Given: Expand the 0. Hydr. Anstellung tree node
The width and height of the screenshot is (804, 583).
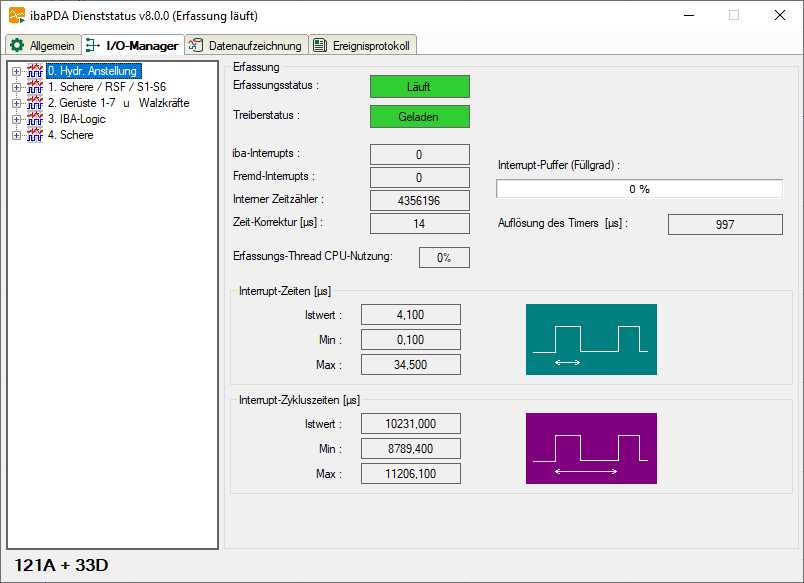Looking at the screenshot, I should coord(16,71).
